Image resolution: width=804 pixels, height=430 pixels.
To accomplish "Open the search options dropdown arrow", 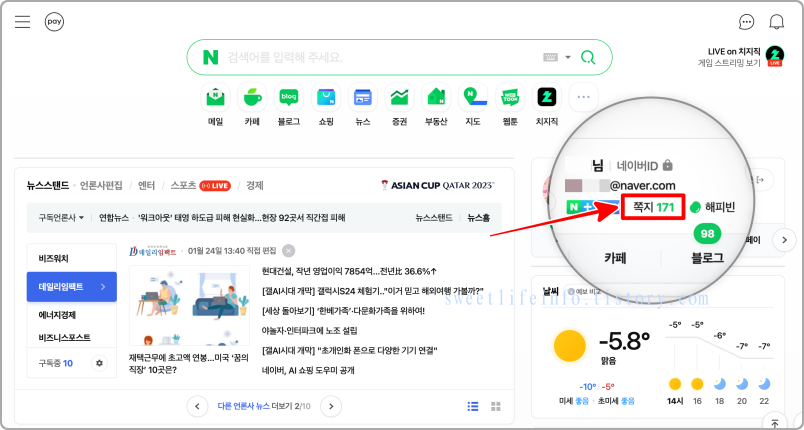I will coord(568,57).
